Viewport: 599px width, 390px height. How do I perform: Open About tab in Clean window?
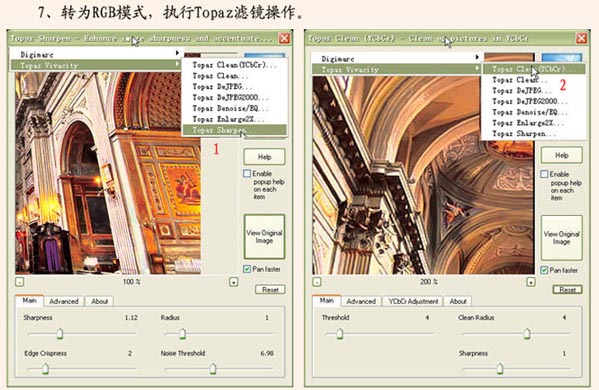(x=458, y=301)
